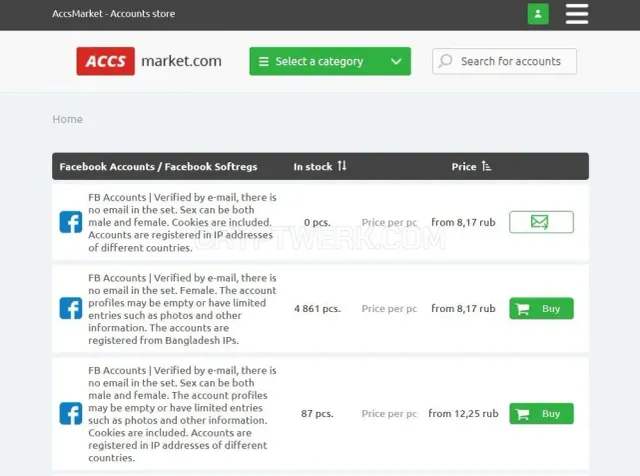Open the 87 pcs. FB Accounts description

click(x=182, y=414)
